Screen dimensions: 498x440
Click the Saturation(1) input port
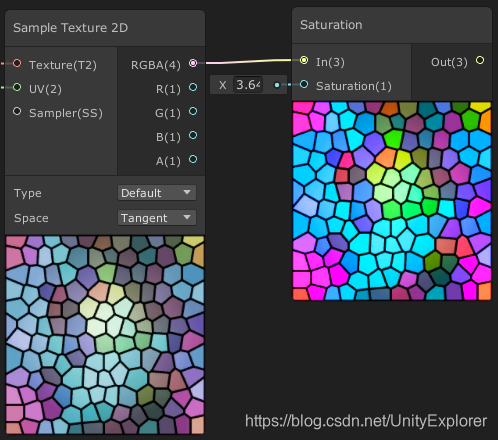pos(304,84)
